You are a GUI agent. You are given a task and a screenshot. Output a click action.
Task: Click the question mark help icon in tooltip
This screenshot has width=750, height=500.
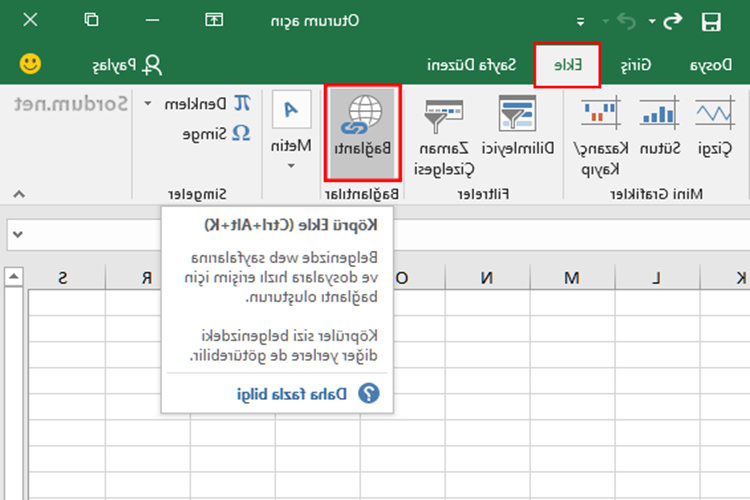369,393
